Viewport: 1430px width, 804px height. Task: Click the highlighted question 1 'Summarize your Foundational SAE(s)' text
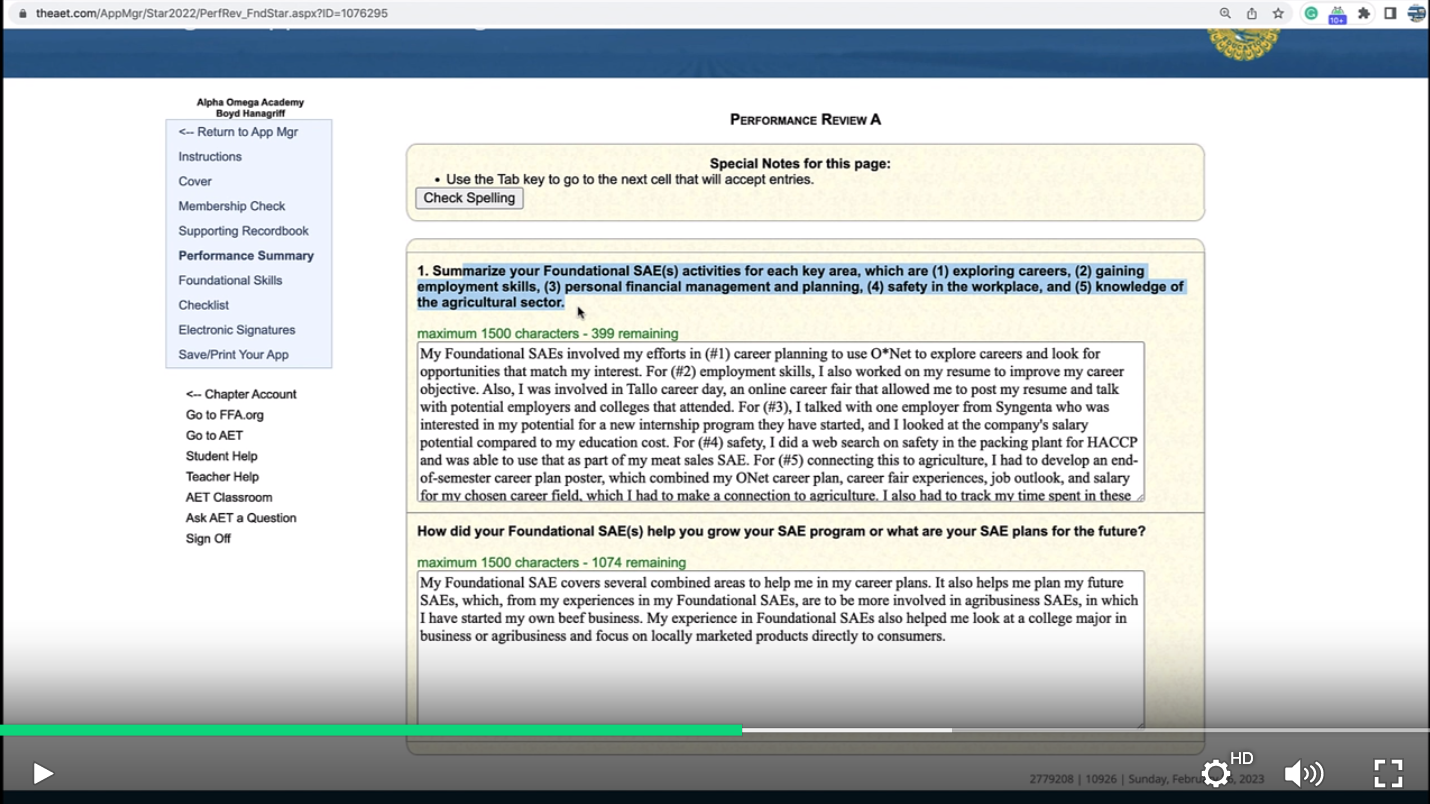pos(800,287)
